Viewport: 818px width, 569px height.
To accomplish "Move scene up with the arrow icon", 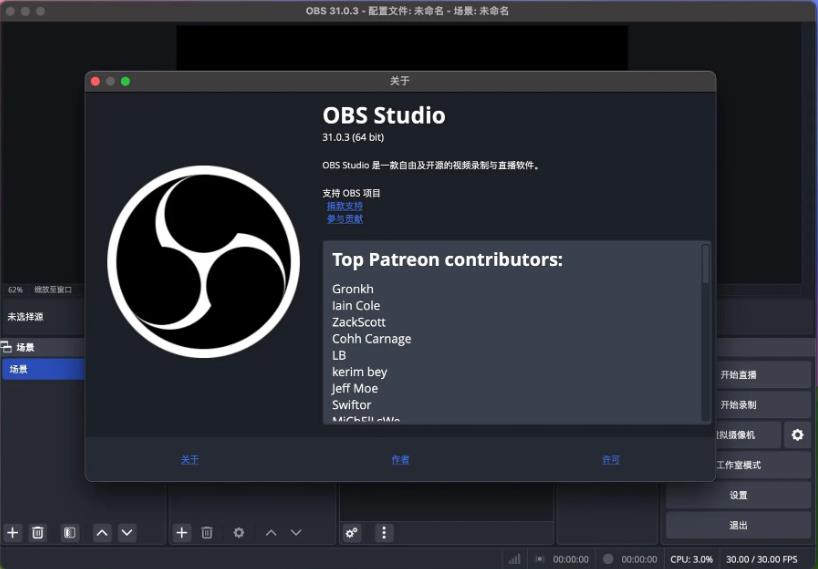I will (102, 532).
